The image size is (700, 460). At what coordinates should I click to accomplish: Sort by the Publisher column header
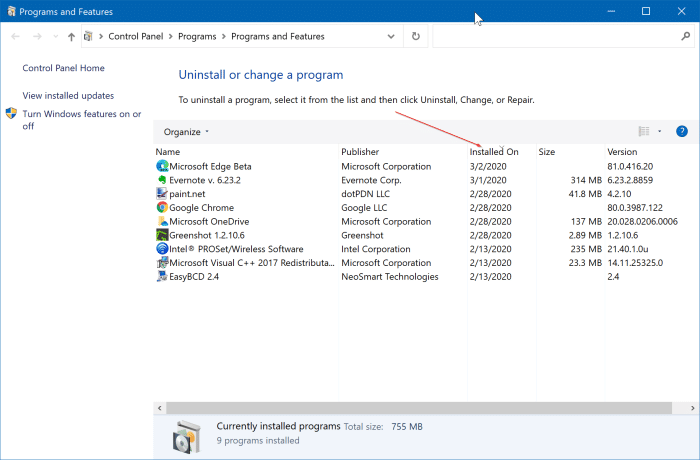click(360, 152)
